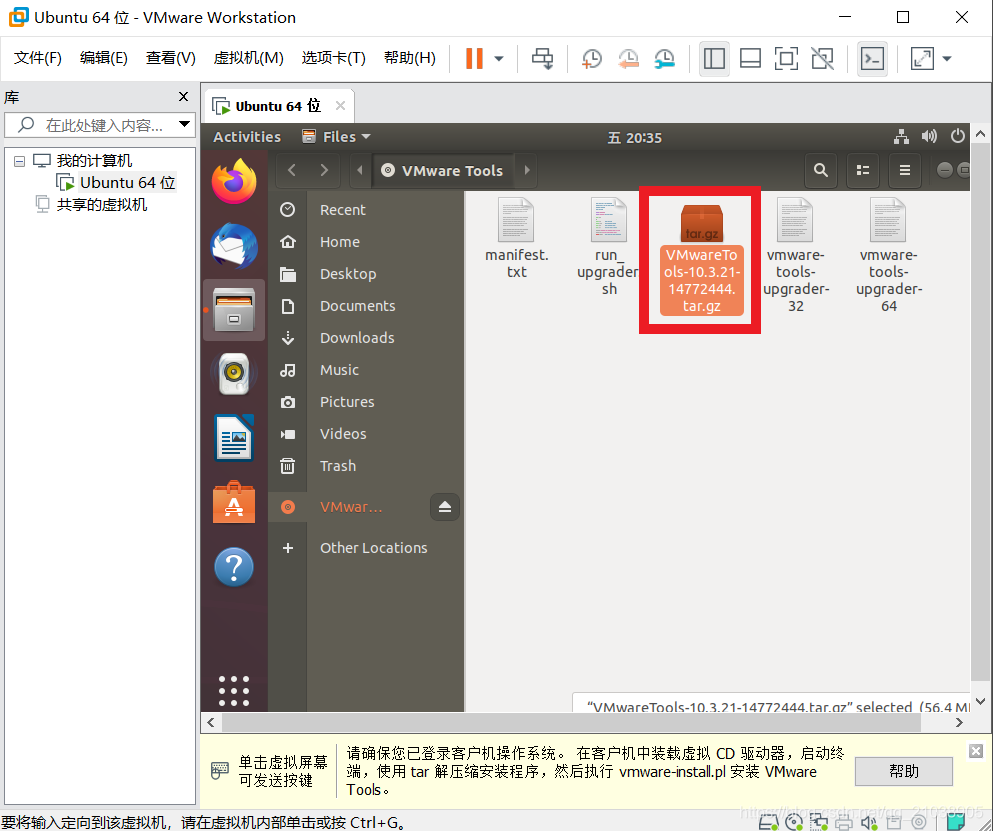Image resolution: width=993 pixels, height=831 pixels.
Task: Click the Files search icon
Action: tap(821, 170)
